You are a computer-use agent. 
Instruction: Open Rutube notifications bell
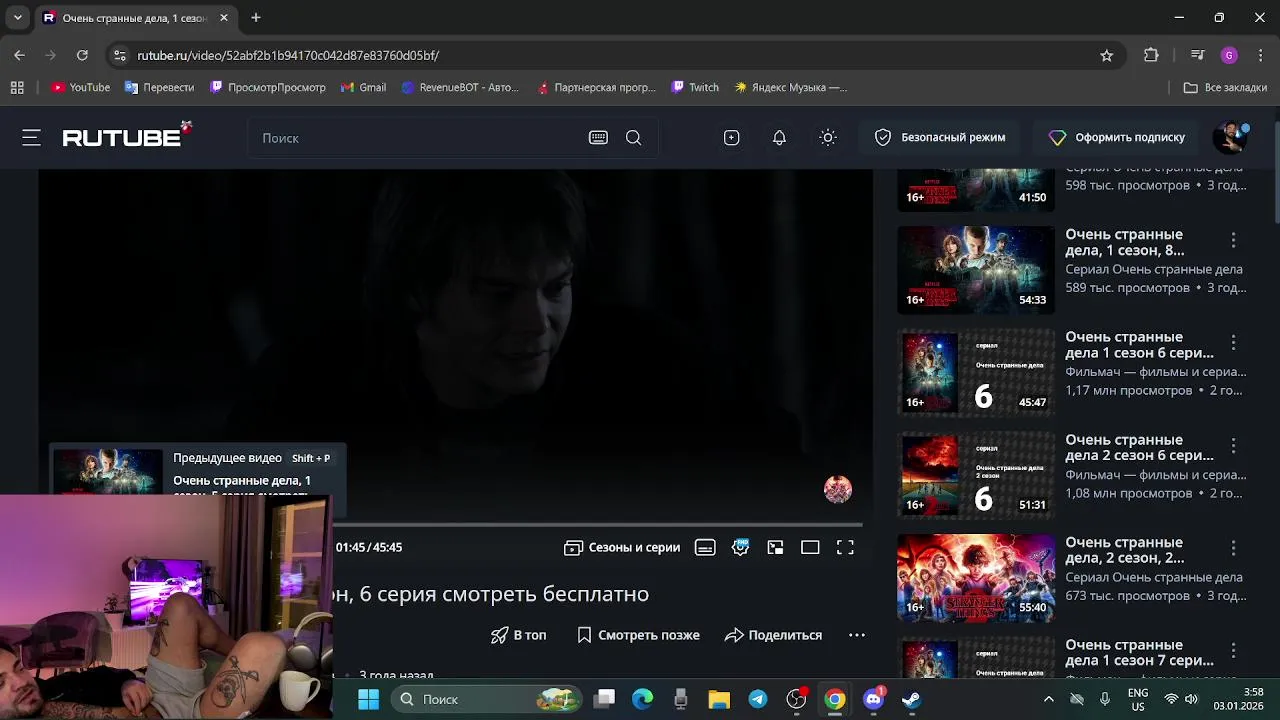point(779,138)
